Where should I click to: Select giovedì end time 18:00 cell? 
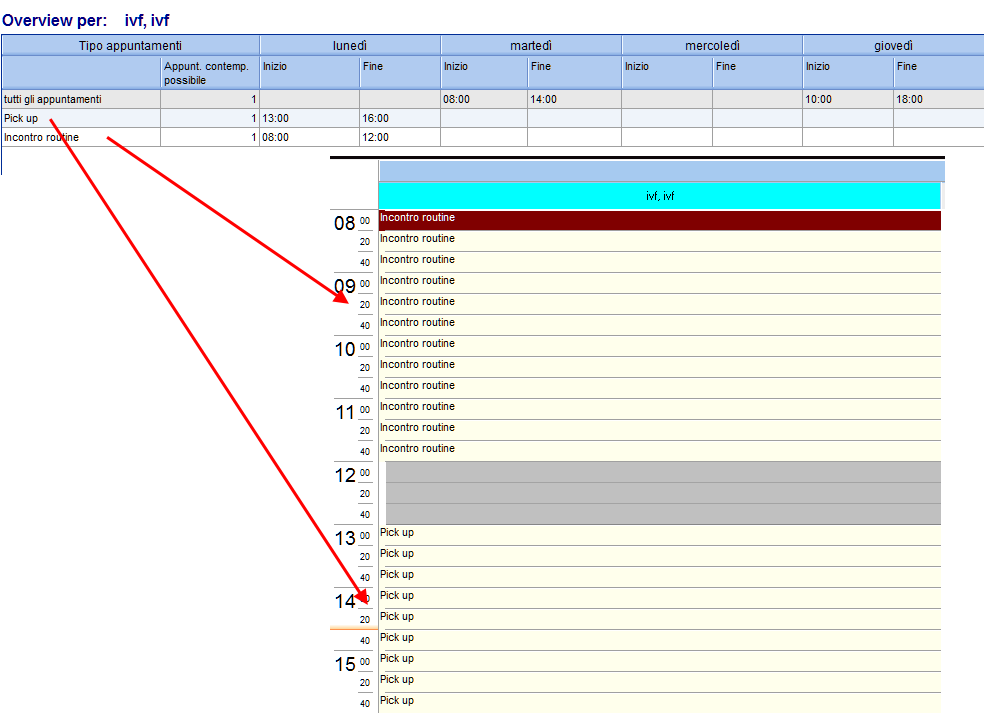939,99
